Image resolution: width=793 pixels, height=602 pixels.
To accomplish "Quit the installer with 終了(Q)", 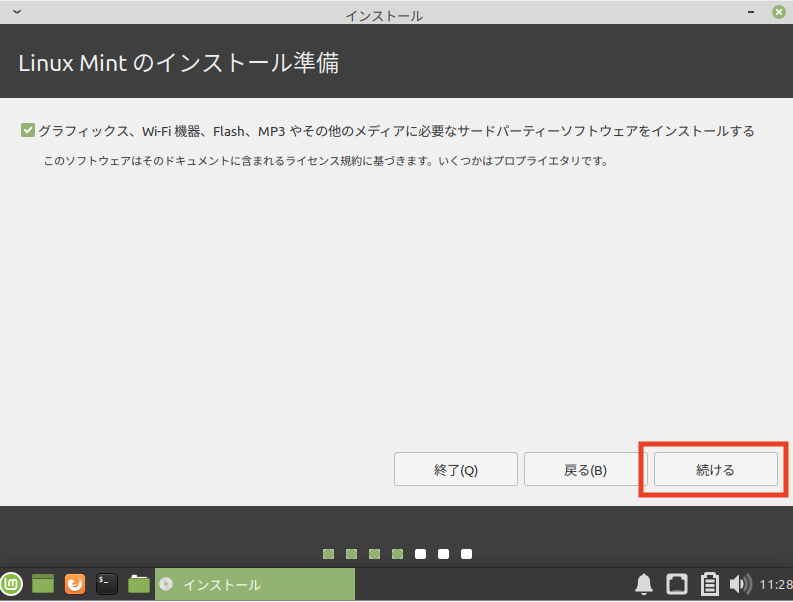I will click(x=456, y=469).
